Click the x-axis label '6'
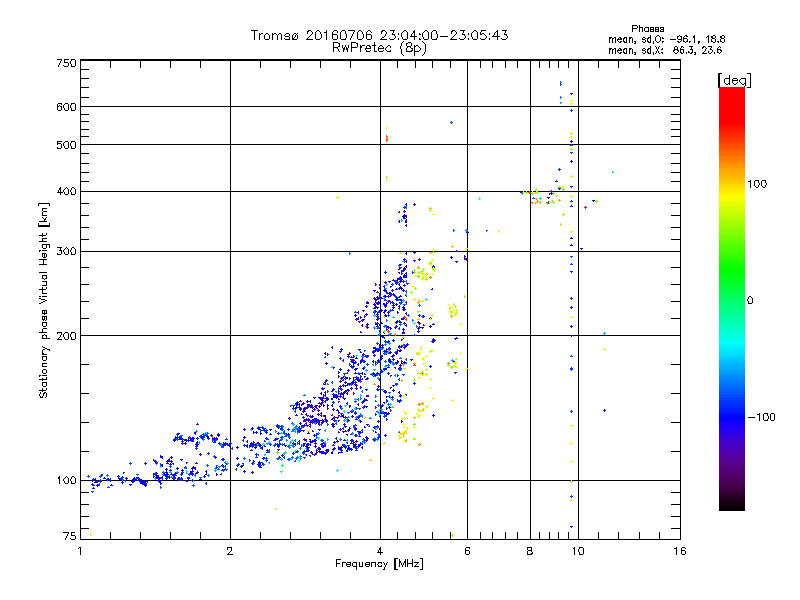This screenshot has width=800, height=600. [467, 551]
